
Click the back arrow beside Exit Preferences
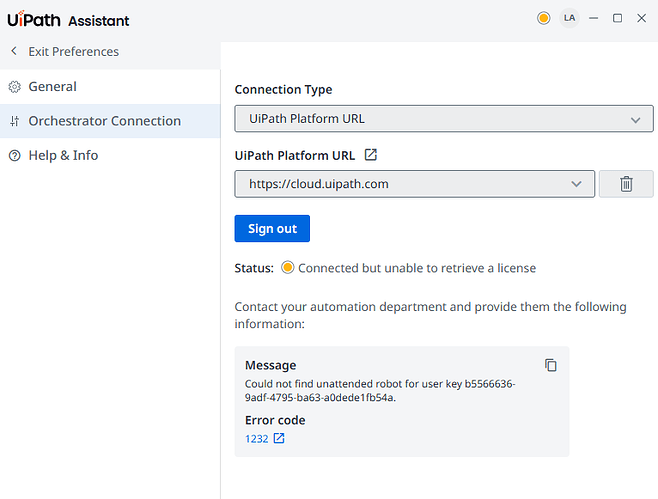coord(14,51)
